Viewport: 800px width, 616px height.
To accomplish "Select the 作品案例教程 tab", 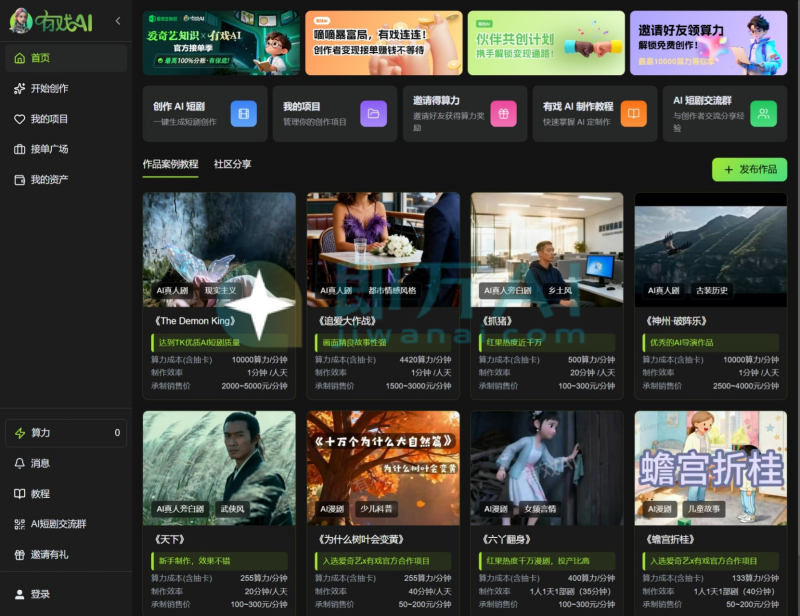I will (x=170, y=164).
